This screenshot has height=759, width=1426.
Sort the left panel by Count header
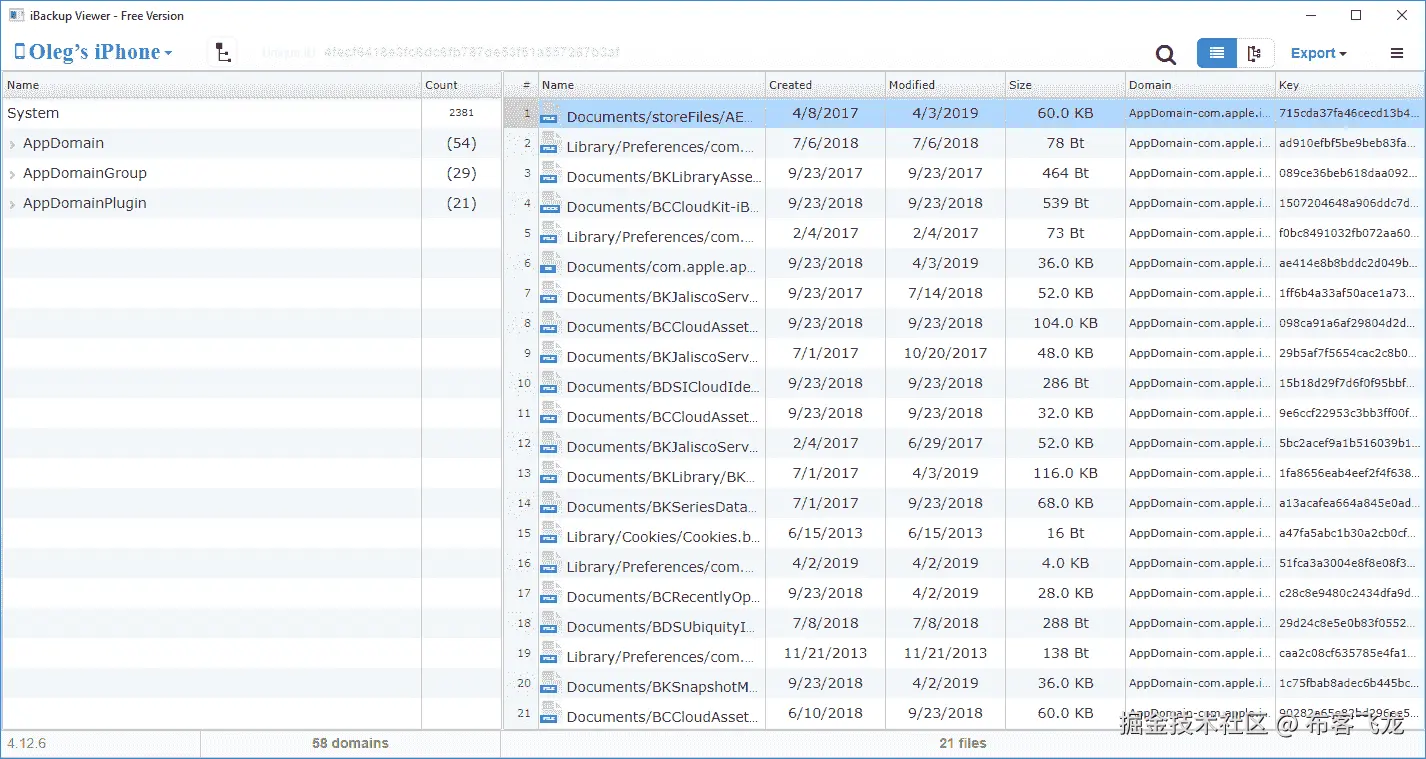pyautogui.click(x=461, y=85)
